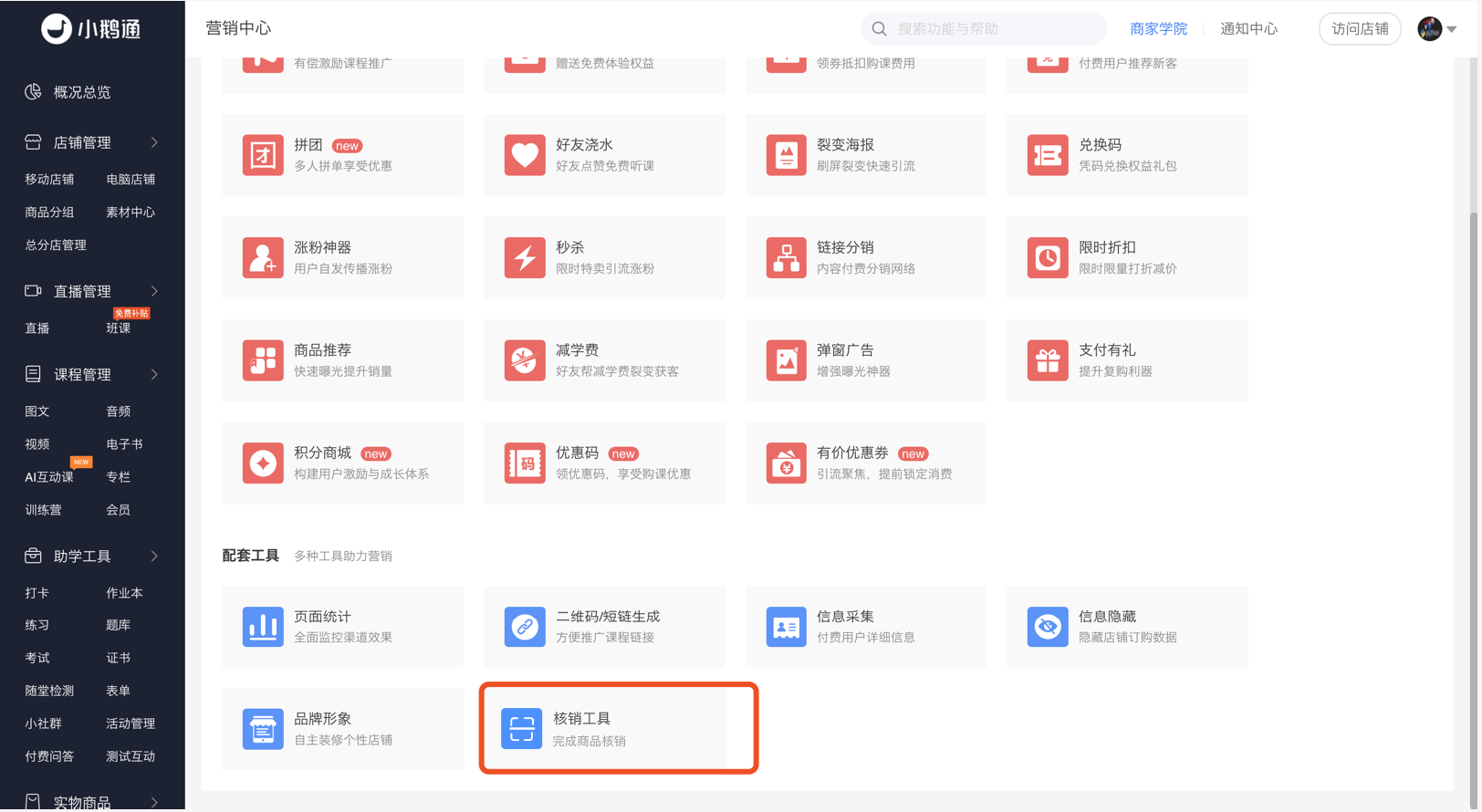Open the 商家学院 link
This screenshot has height=812, width=1482.
1158,29
